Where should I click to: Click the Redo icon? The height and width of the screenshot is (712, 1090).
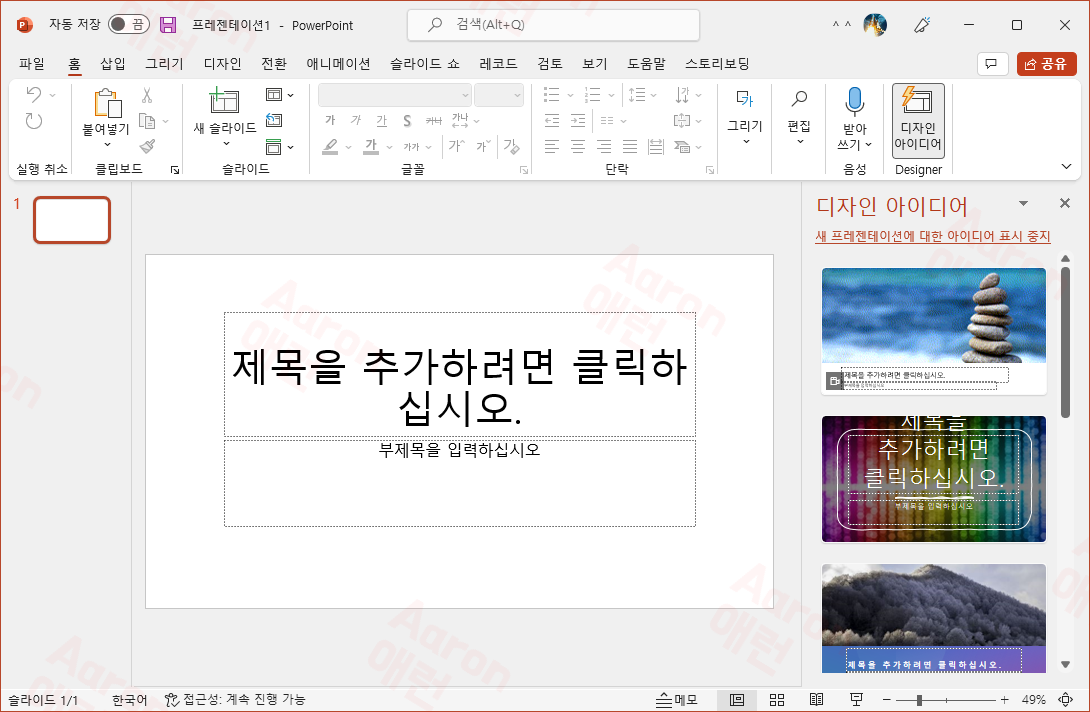33,121
